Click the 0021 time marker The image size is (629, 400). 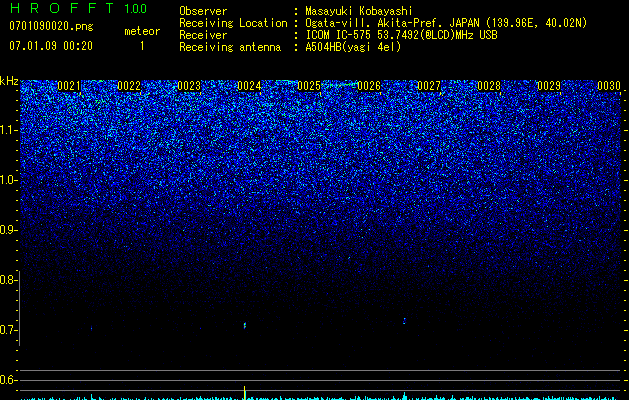69,86
